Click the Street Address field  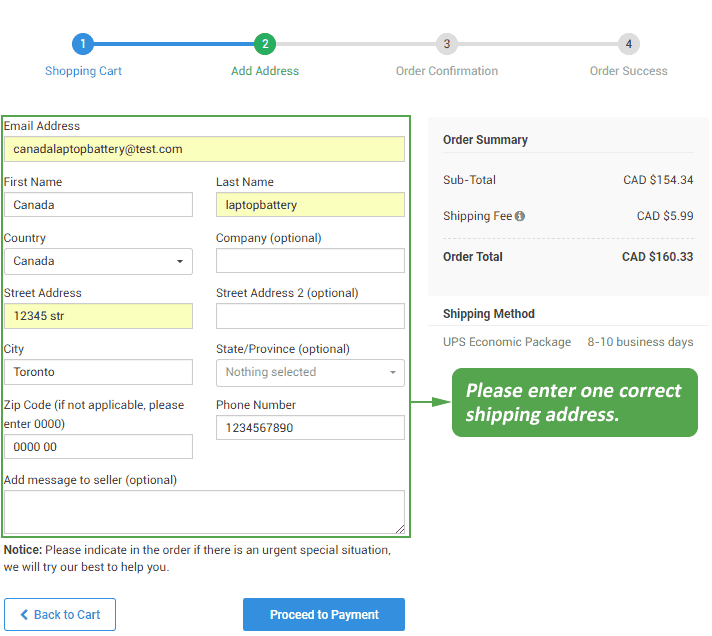click(98, 316)
